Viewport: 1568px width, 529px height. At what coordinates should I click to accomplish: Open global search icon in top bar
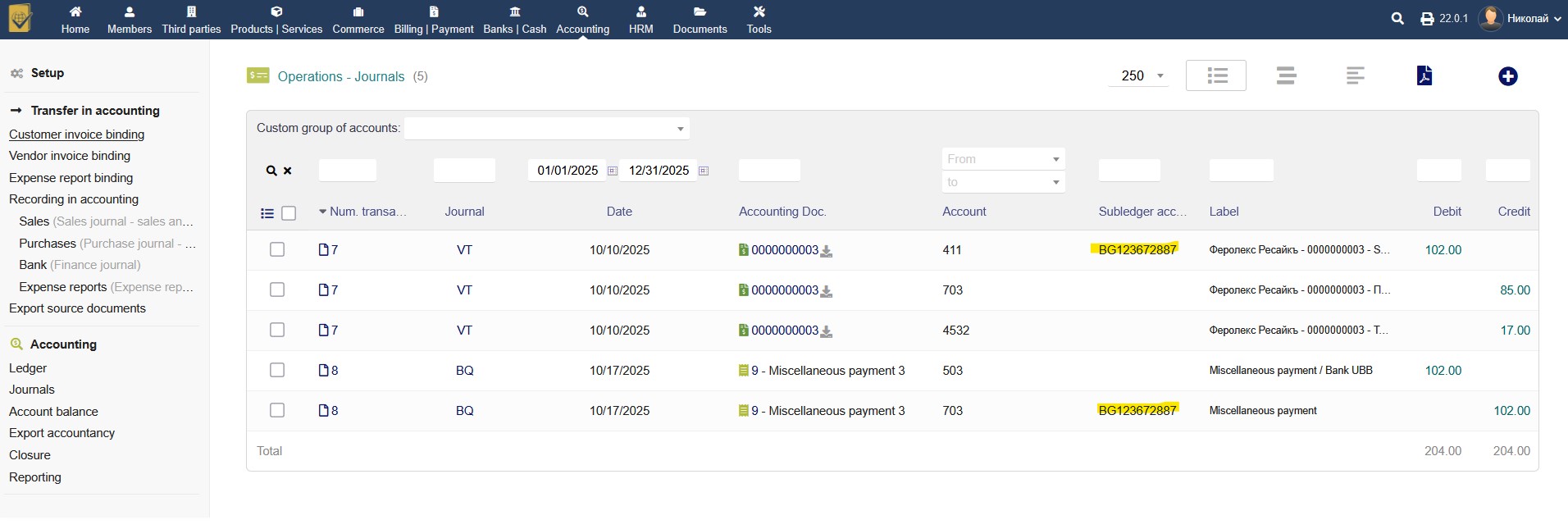(x=1397, y=19)
